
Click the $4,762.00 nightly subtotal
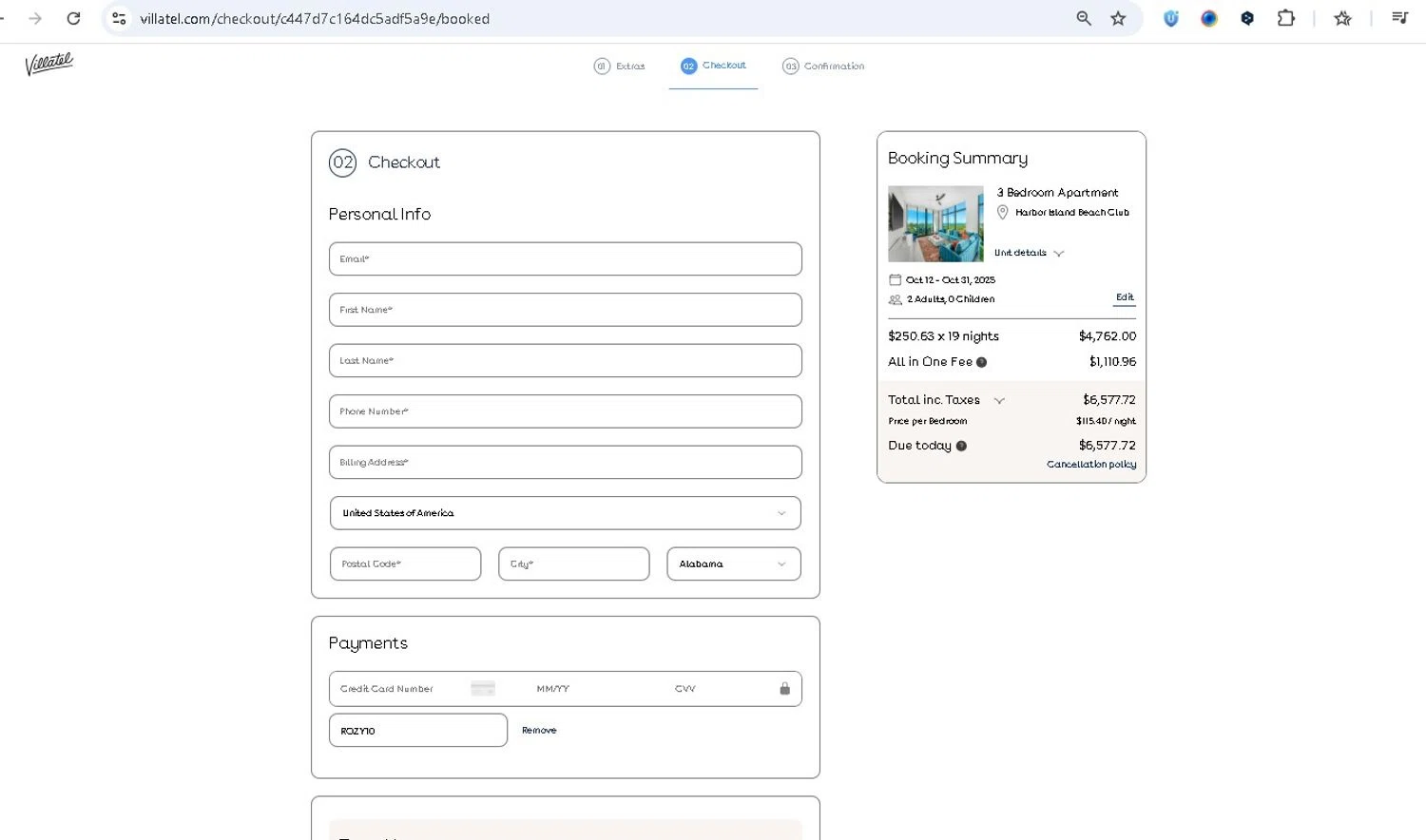(x=1108, y=336)
